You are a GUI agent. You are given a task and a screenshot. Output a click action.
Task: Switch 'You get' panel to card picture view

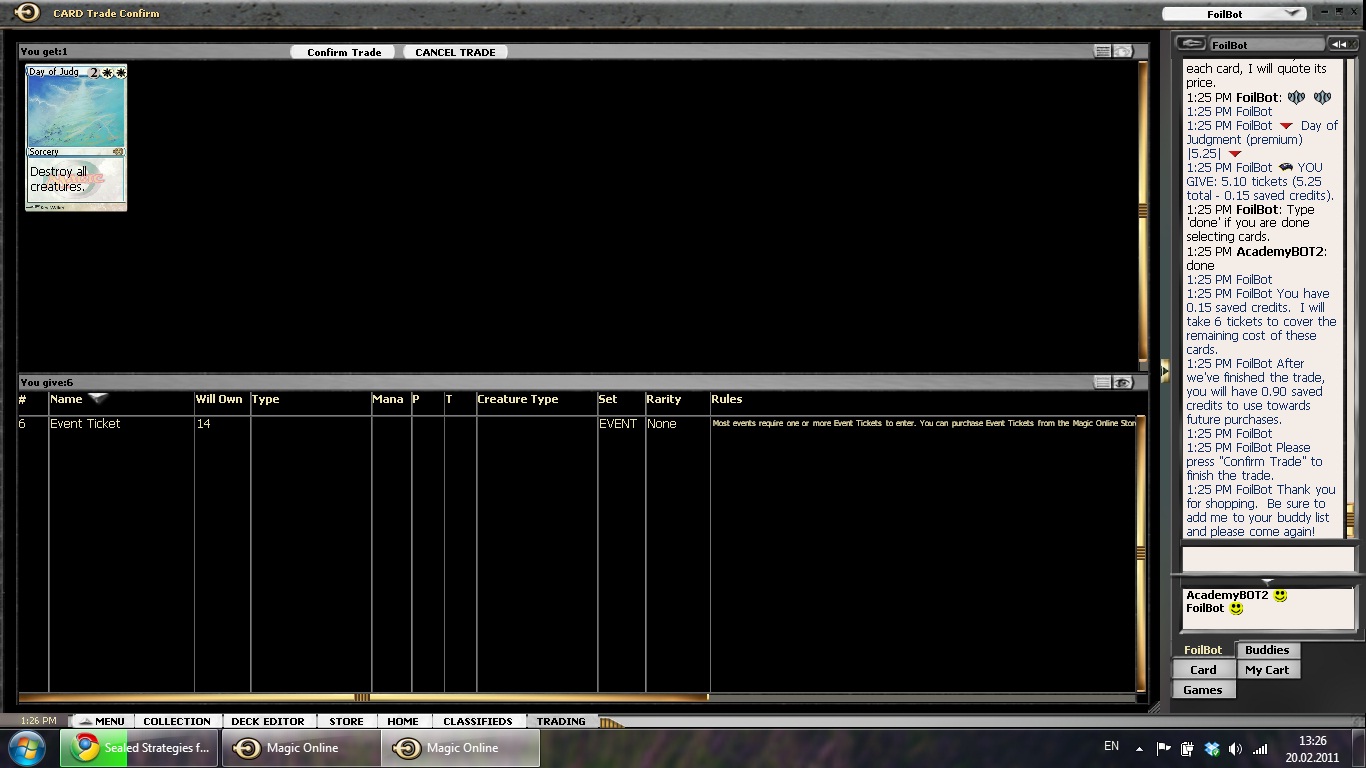coord(1124,51)
